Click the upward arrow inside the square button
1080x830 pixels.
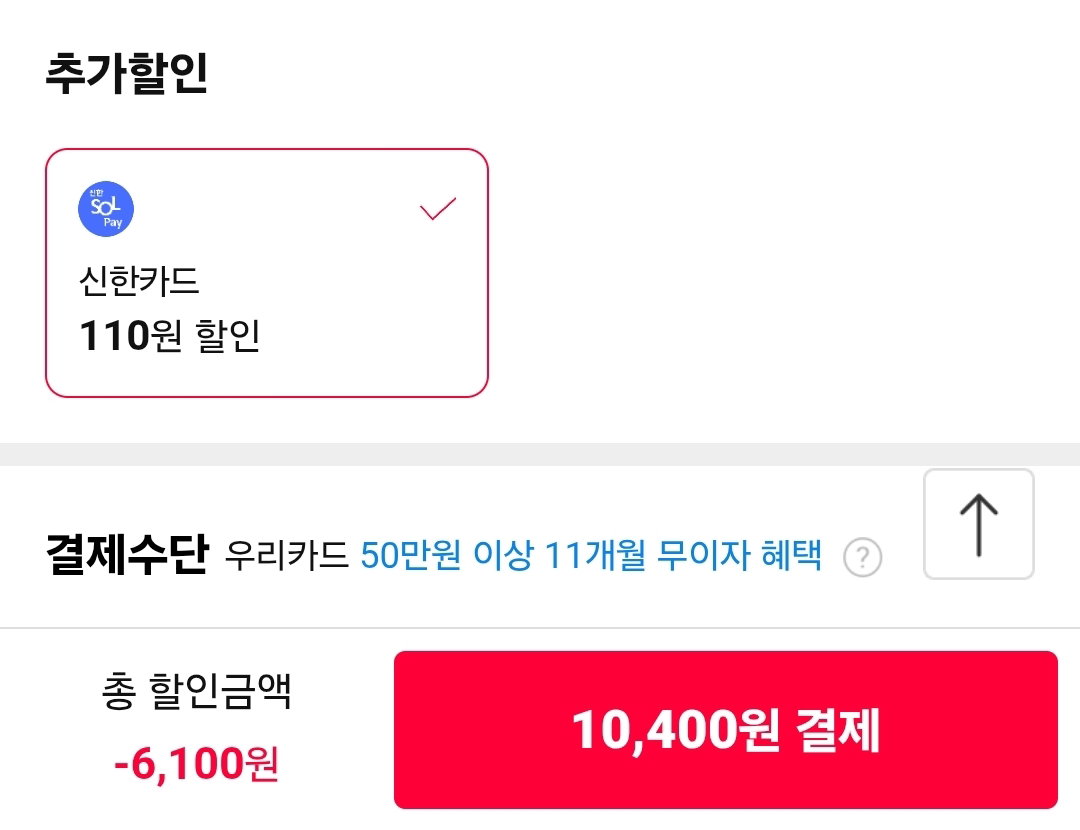pos(978,525)
